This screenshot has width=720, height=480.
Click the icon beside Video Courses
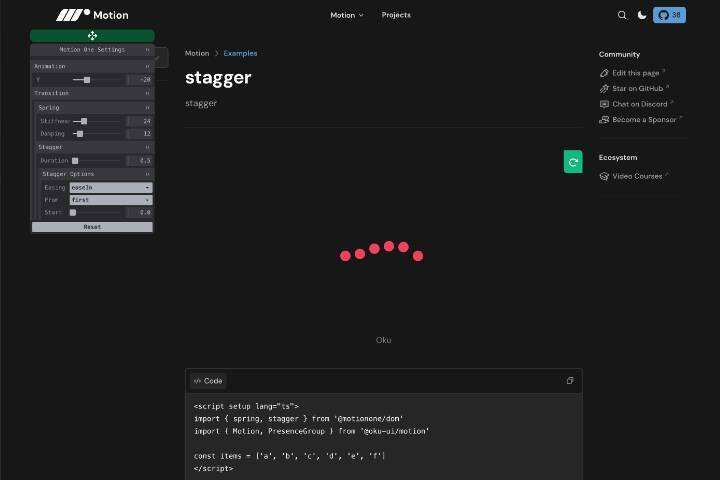604,176
